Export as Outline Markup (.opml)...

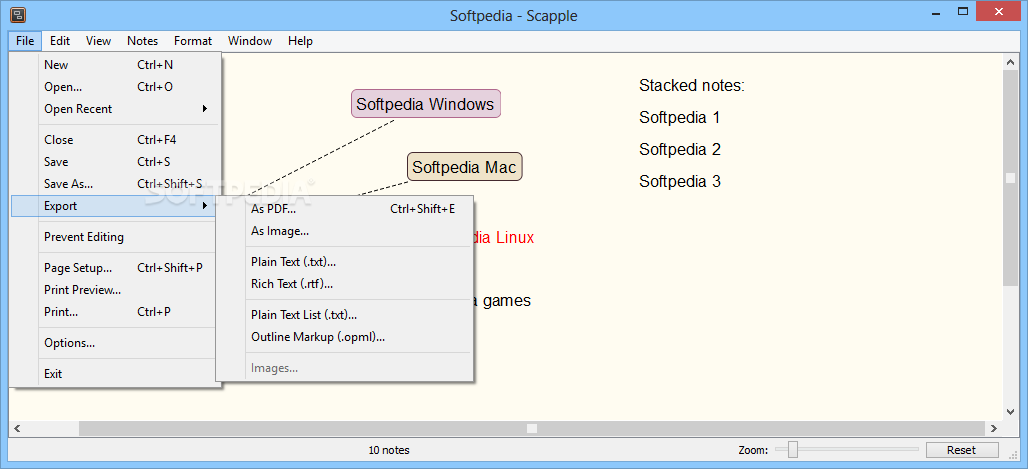click(x=345, y=337)
